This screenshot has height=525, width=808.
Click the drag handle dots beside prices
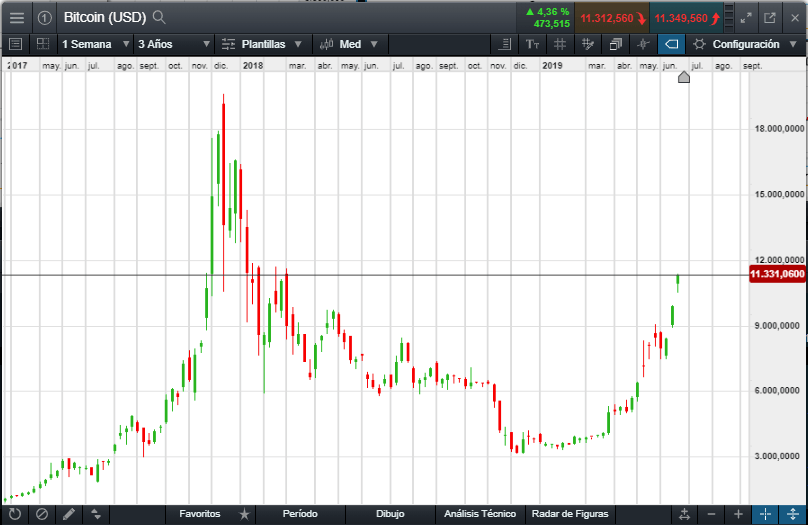[729, 18]
